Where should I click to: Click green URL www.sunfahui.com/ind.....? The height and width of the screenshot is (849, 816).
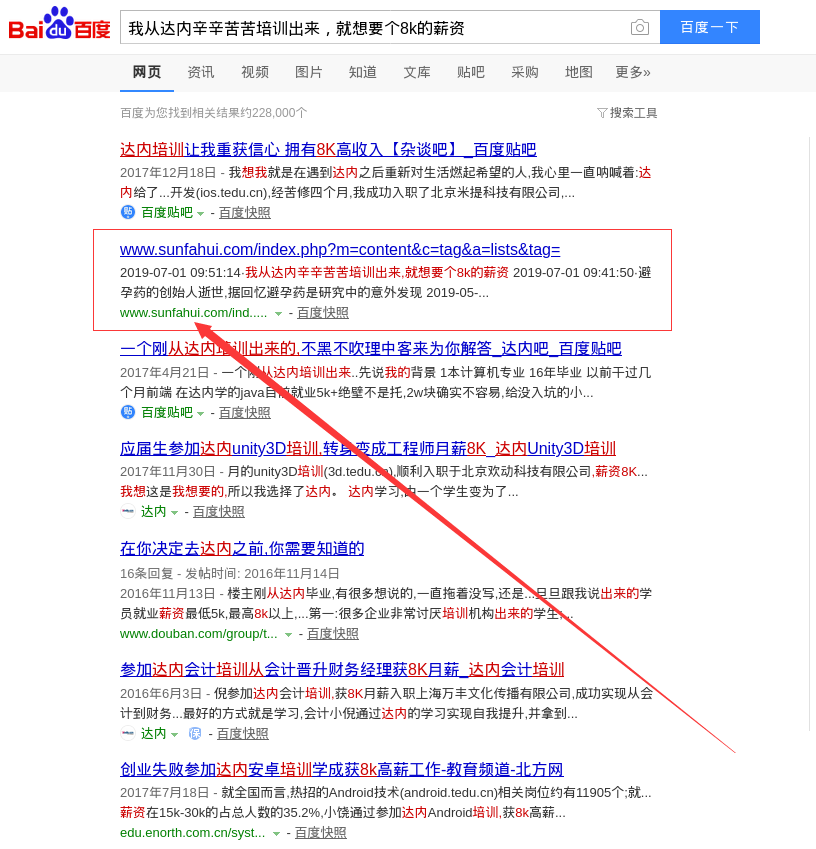coord(193,313)
